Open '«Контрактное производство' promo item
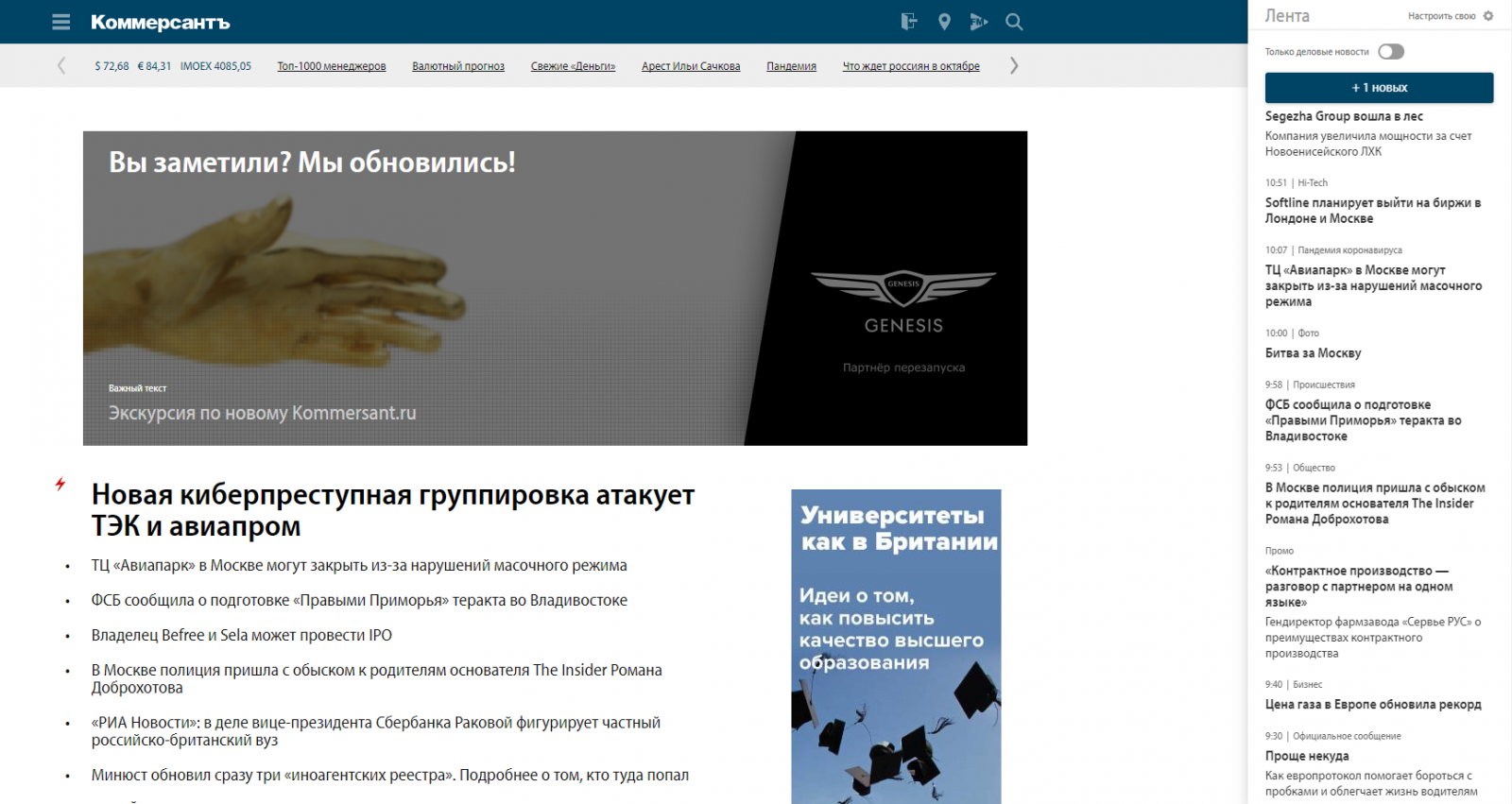The image size is (1512, 804). pyautogui.click(x=1359, y=586)
